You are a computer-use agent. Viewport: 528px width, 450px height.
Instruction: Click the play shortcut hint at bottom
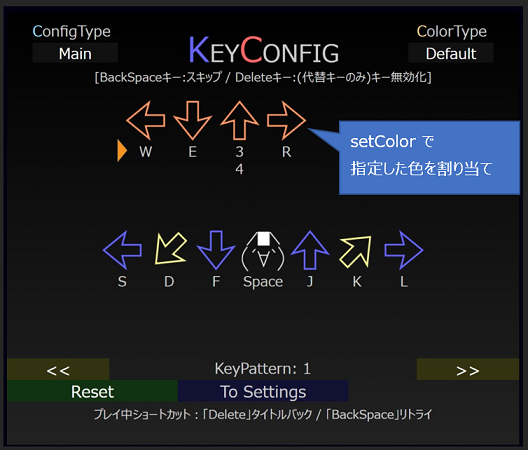(263, 414)
